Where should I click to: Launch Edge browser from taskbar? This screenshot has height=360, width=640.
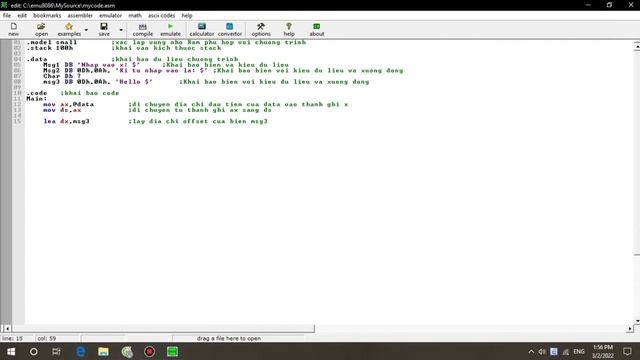pos(80,351)
